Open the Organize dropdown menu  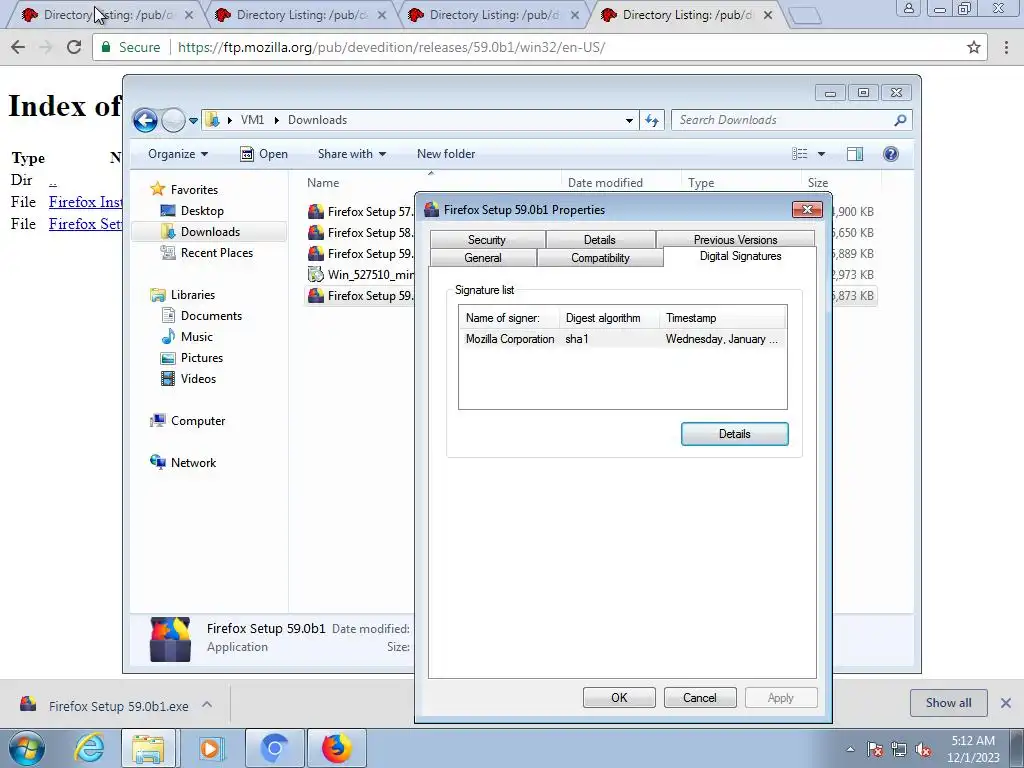coord(178,154)
